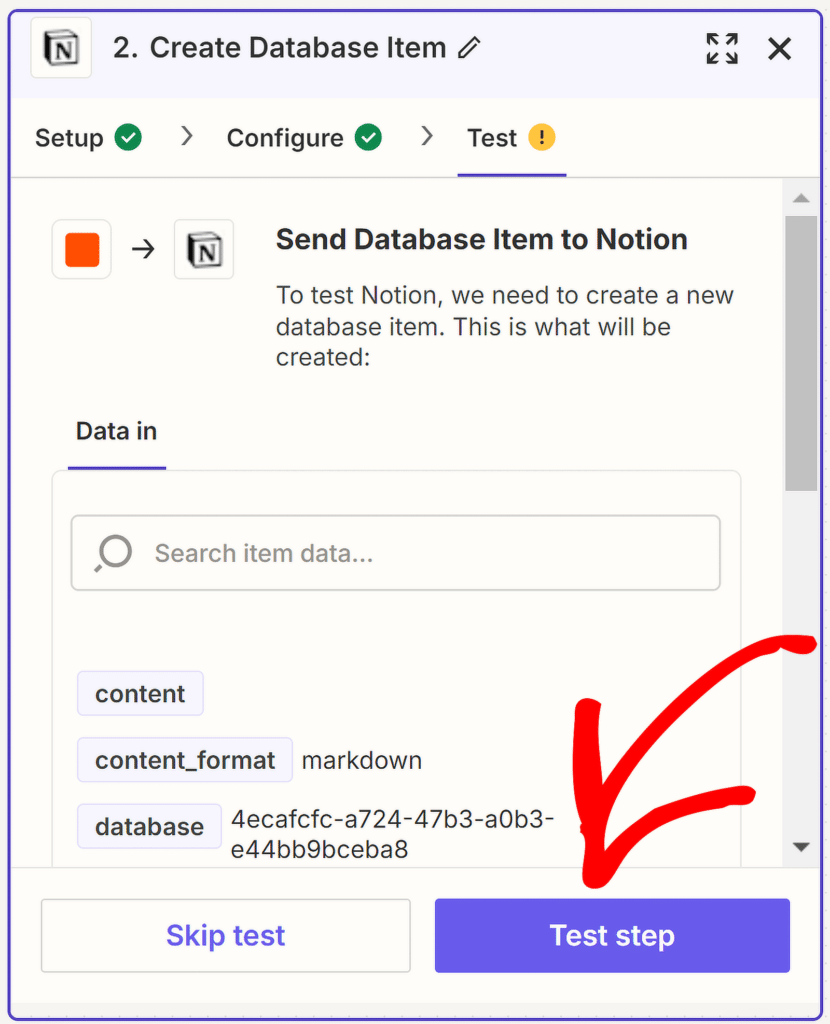
Task: Click the content_format field label
Action: tap(185, 760)
